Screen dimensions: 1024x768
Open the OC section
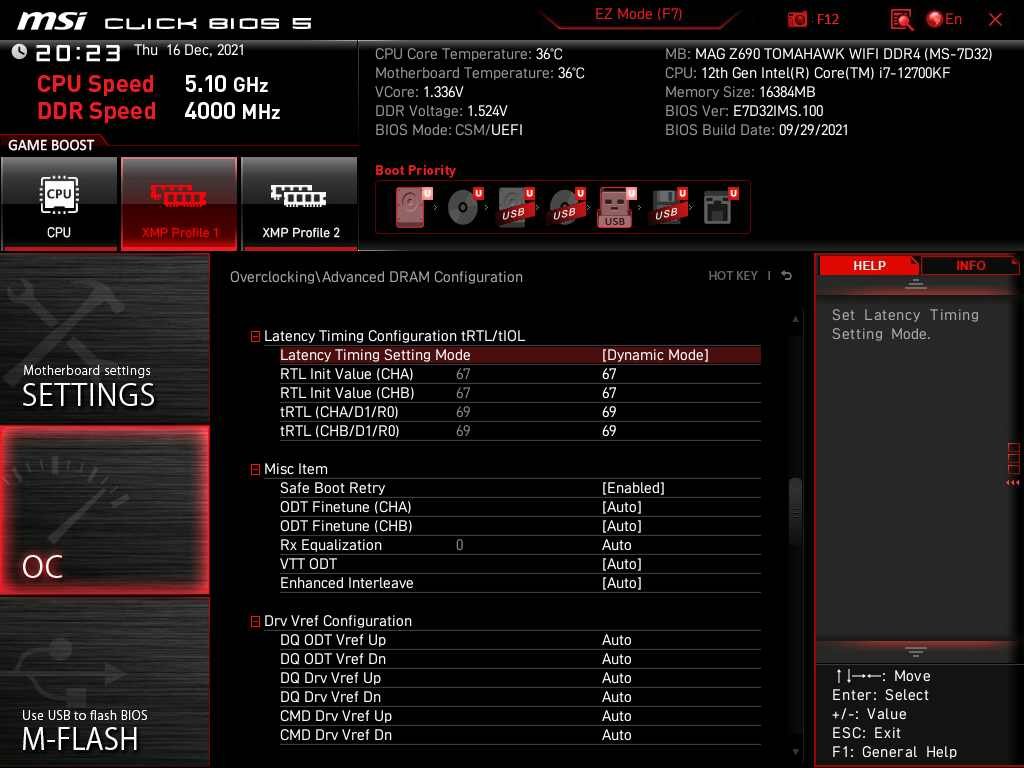tap(104, 510)
